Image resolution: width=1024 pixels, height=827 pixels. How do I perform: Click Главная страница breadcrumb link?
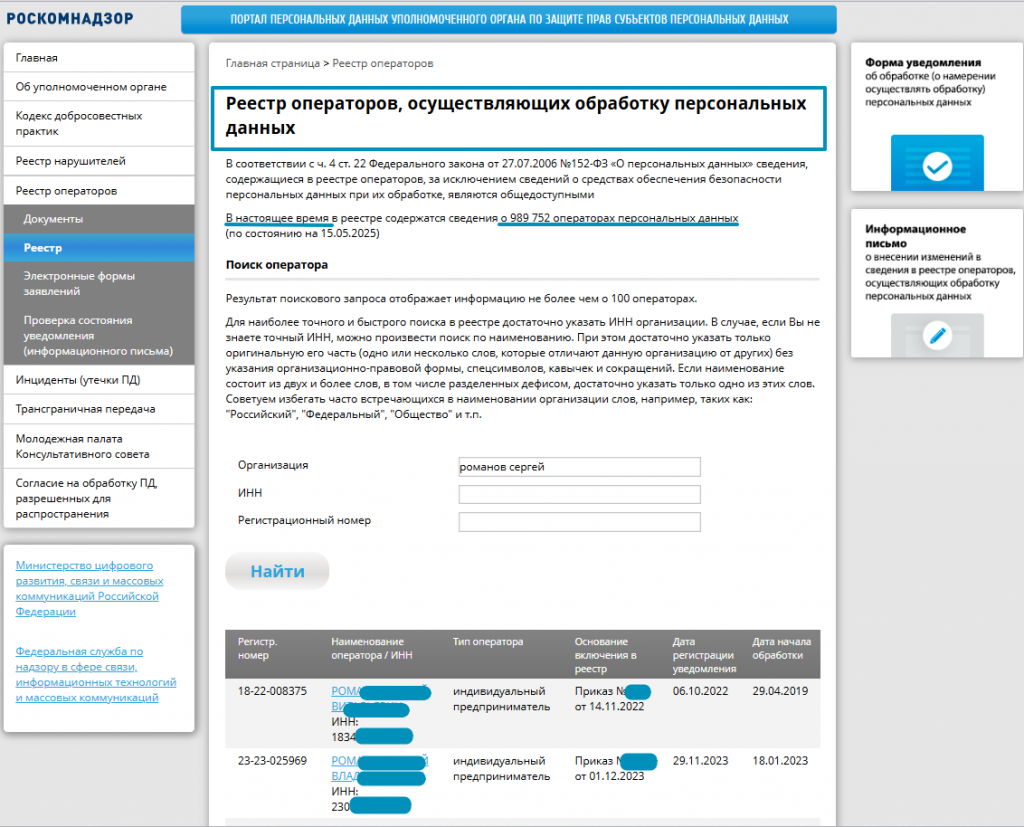(273, 63)
